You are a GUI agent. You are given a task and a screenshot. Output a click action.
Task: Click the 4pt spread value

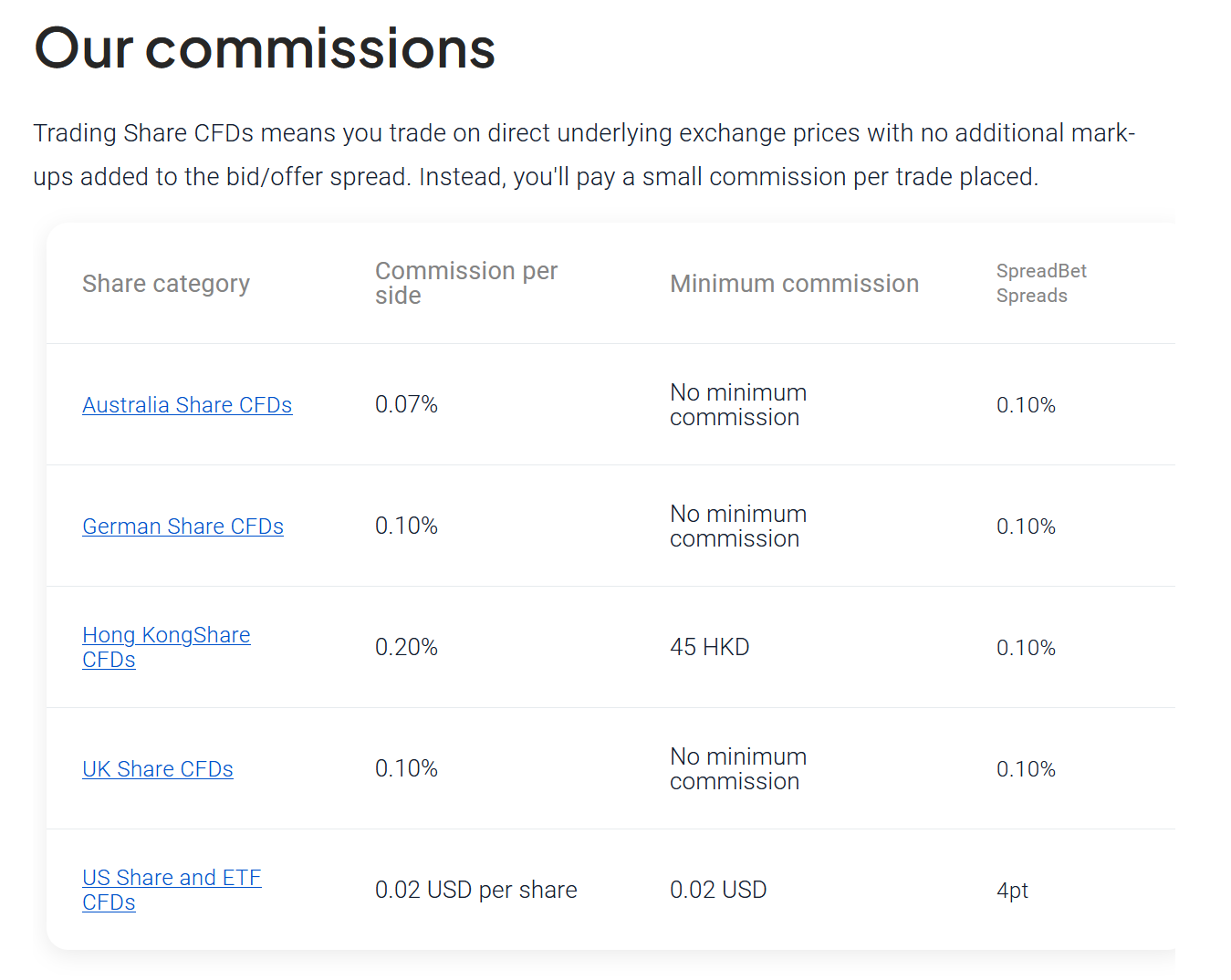(x=1012, y=891)
